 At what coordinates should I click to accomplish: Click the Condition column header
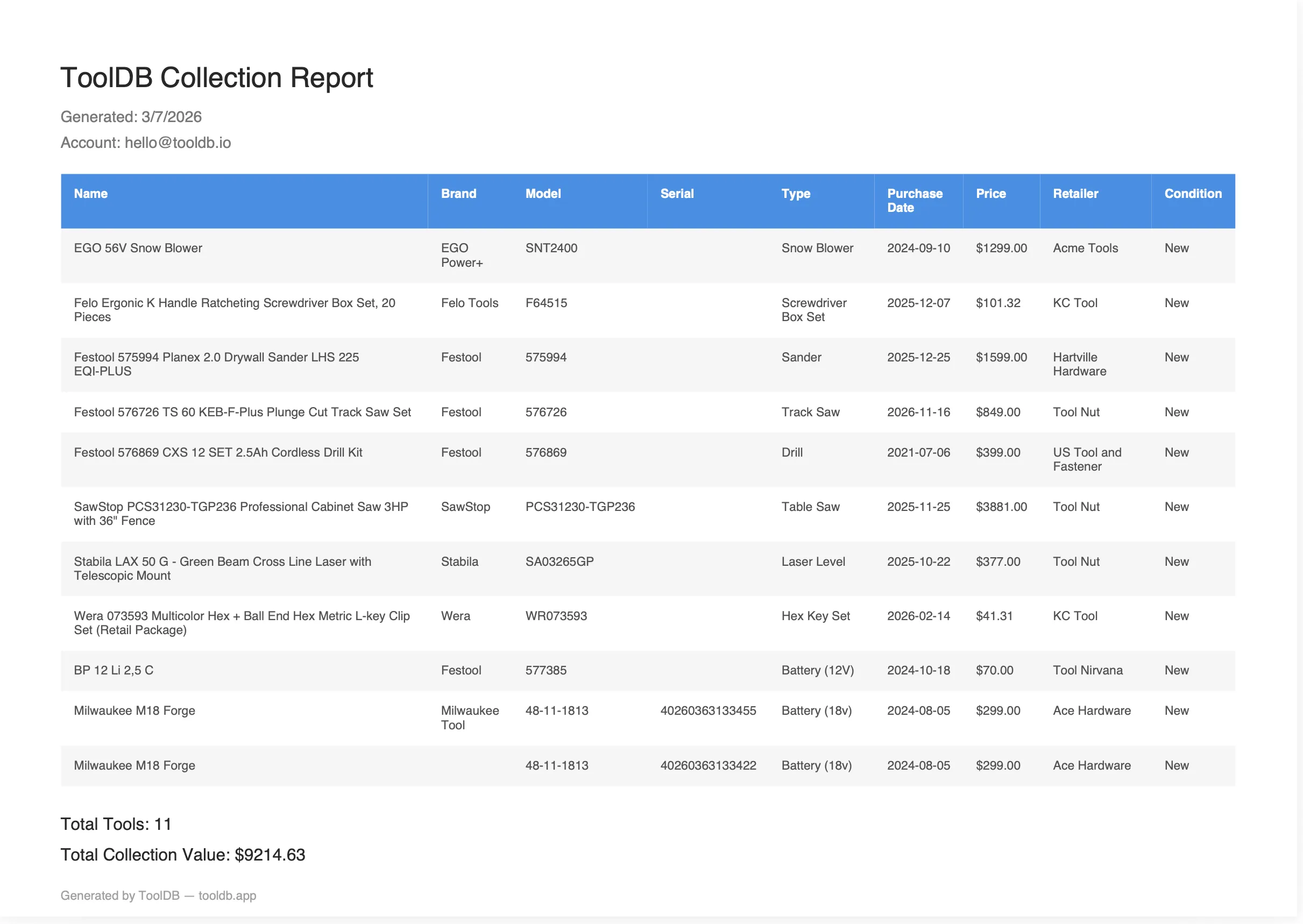(1193, 194)
